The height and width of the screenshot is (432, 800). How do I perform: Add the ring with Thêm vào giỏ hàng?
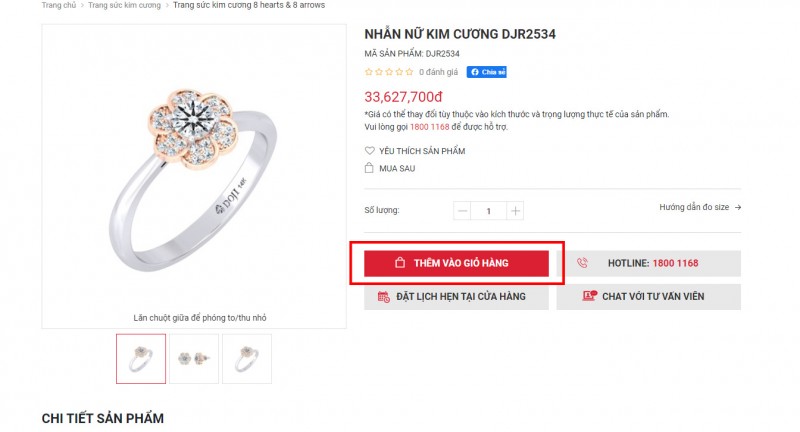(456, 263)
